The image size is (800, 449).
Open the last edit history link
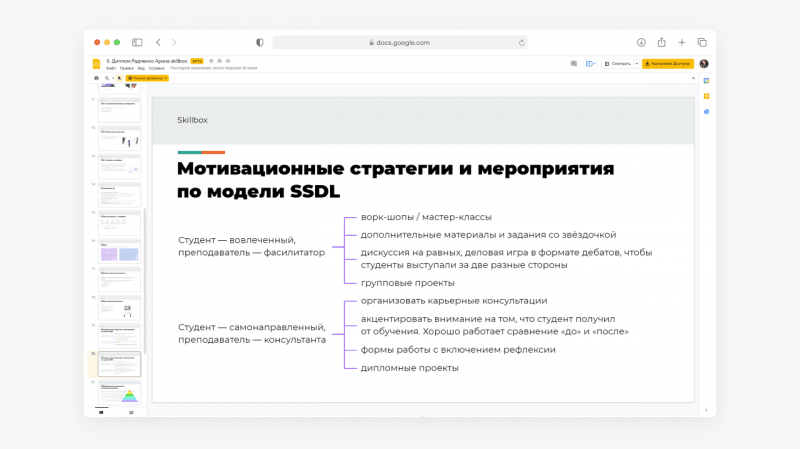[x=214, y=68]
